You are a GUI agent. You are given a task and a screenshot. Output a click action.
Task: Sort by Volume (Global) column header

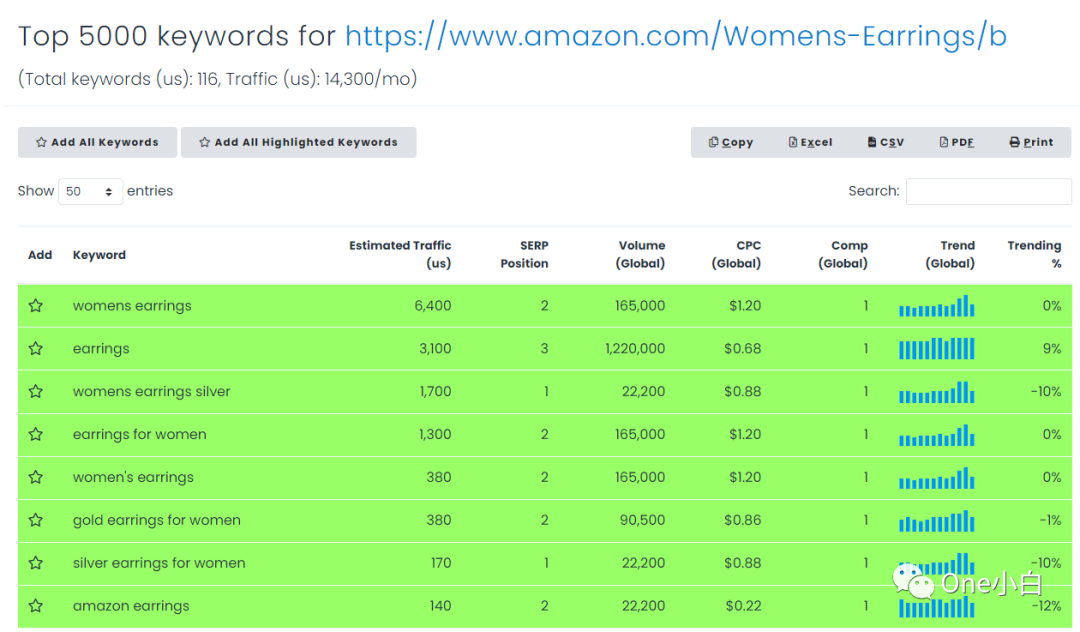pyautogui.click(x=641, y=254)
